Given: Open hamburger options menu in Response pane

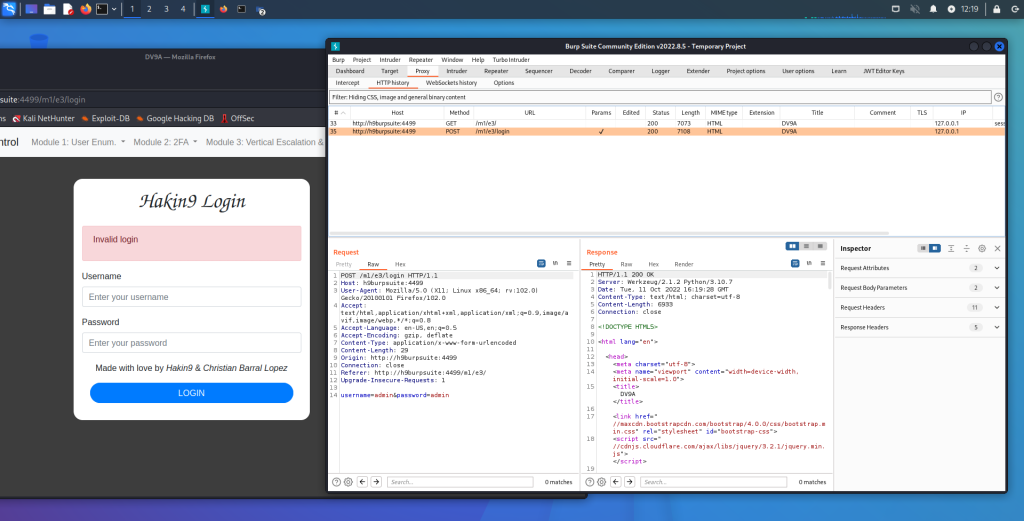Looking at the screenshot, I should tap(823, 263).
